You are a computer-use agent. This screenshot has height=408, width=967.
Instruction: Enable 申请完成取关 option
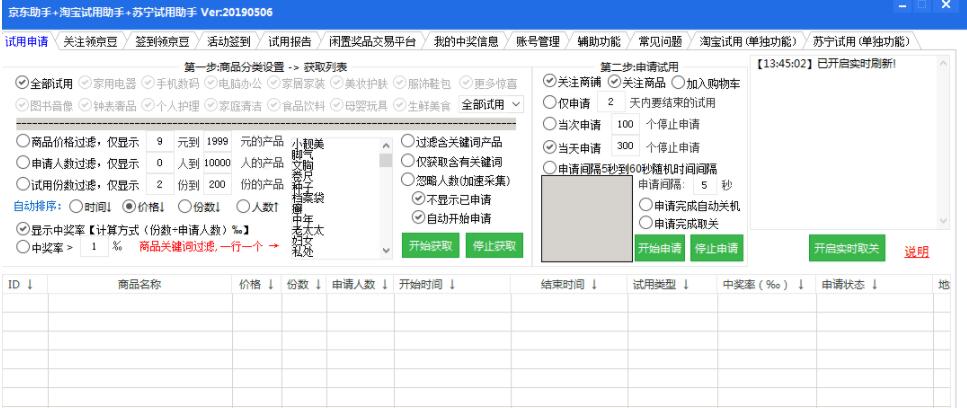679,222
